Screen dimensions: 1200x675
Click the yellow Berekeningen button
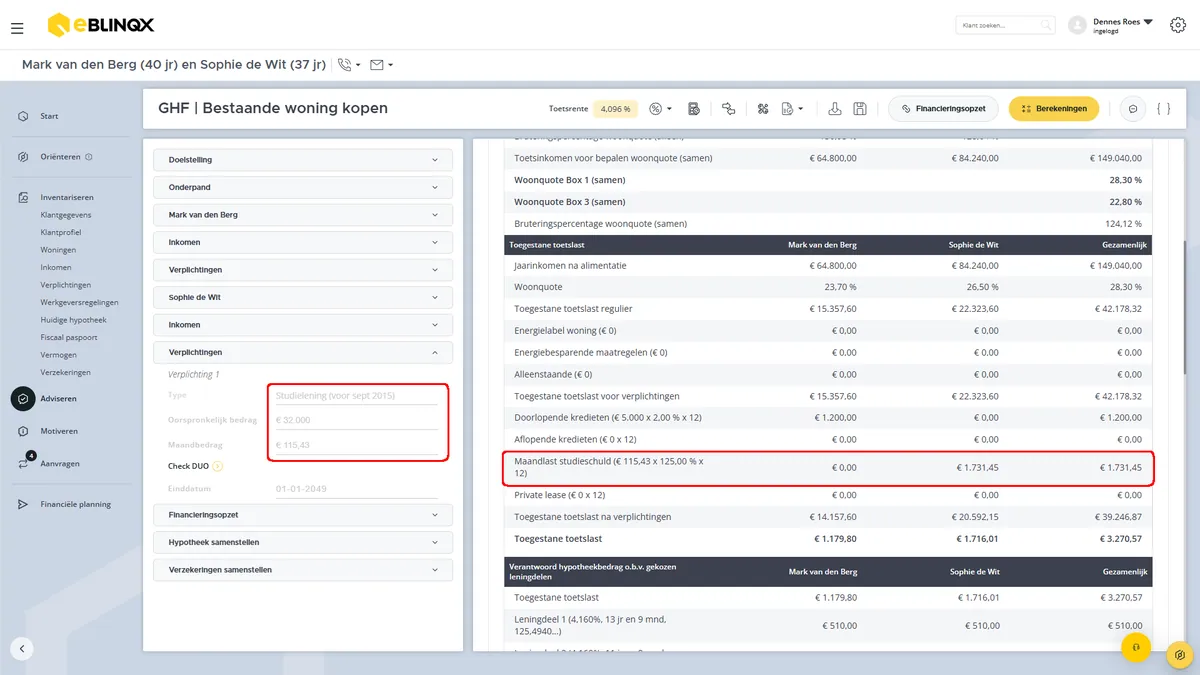[x=1054, y=109]
